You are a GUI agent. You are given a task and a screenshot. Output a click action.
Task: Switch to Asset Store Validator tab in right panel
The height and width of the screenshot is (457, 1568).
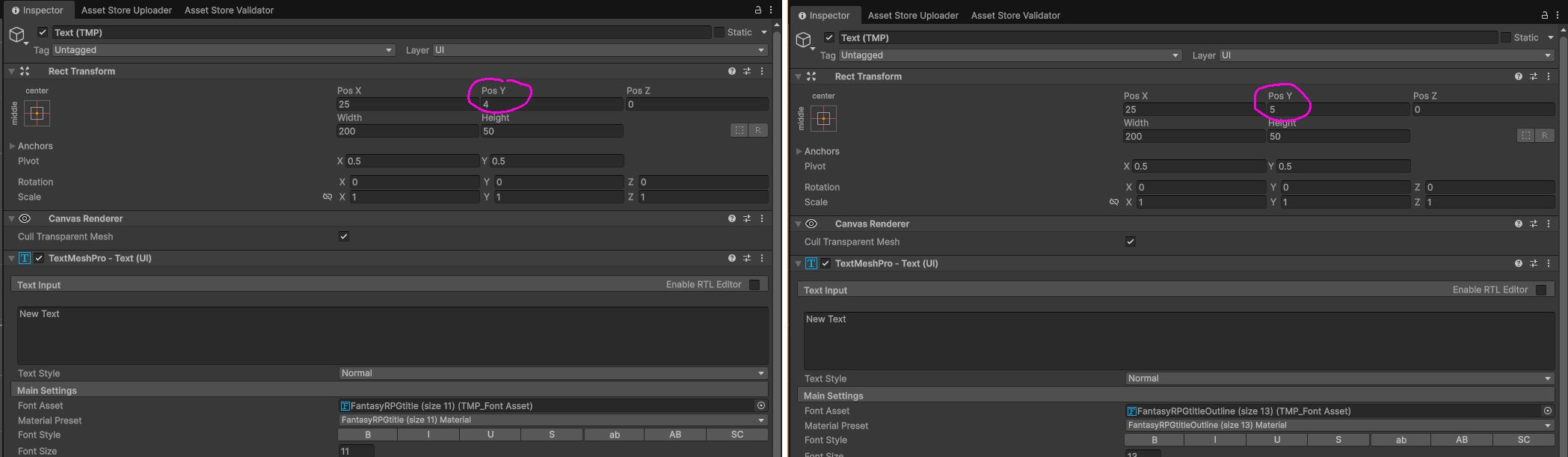click(1015, 16)
